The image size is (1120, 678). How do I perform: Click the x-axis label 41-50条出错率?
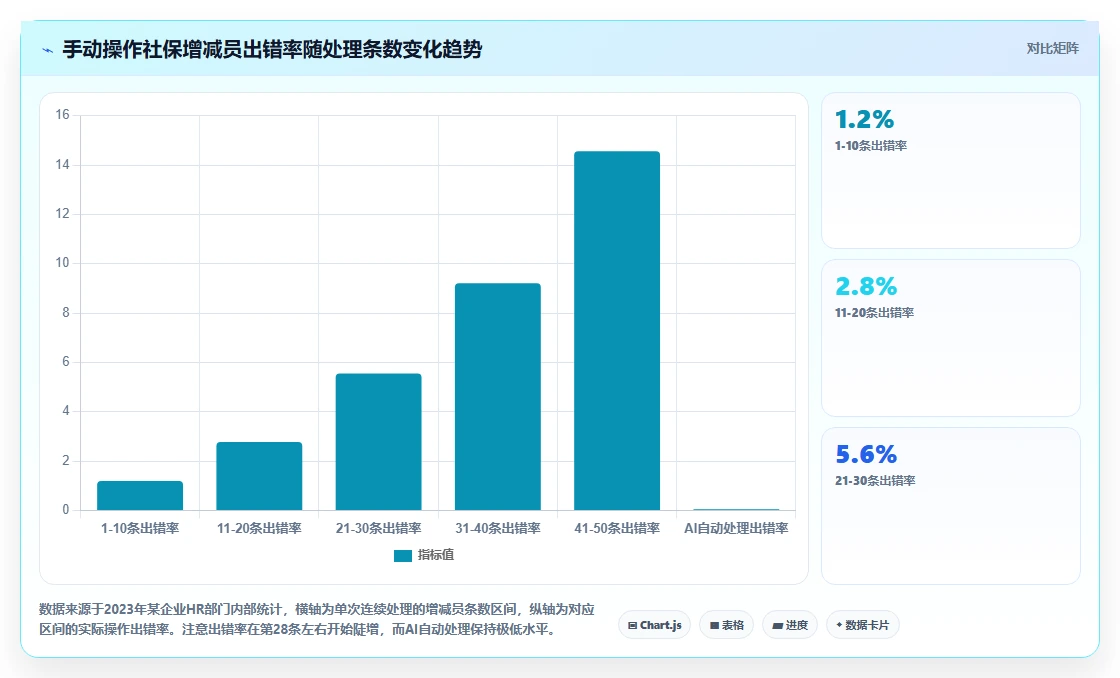617,528
